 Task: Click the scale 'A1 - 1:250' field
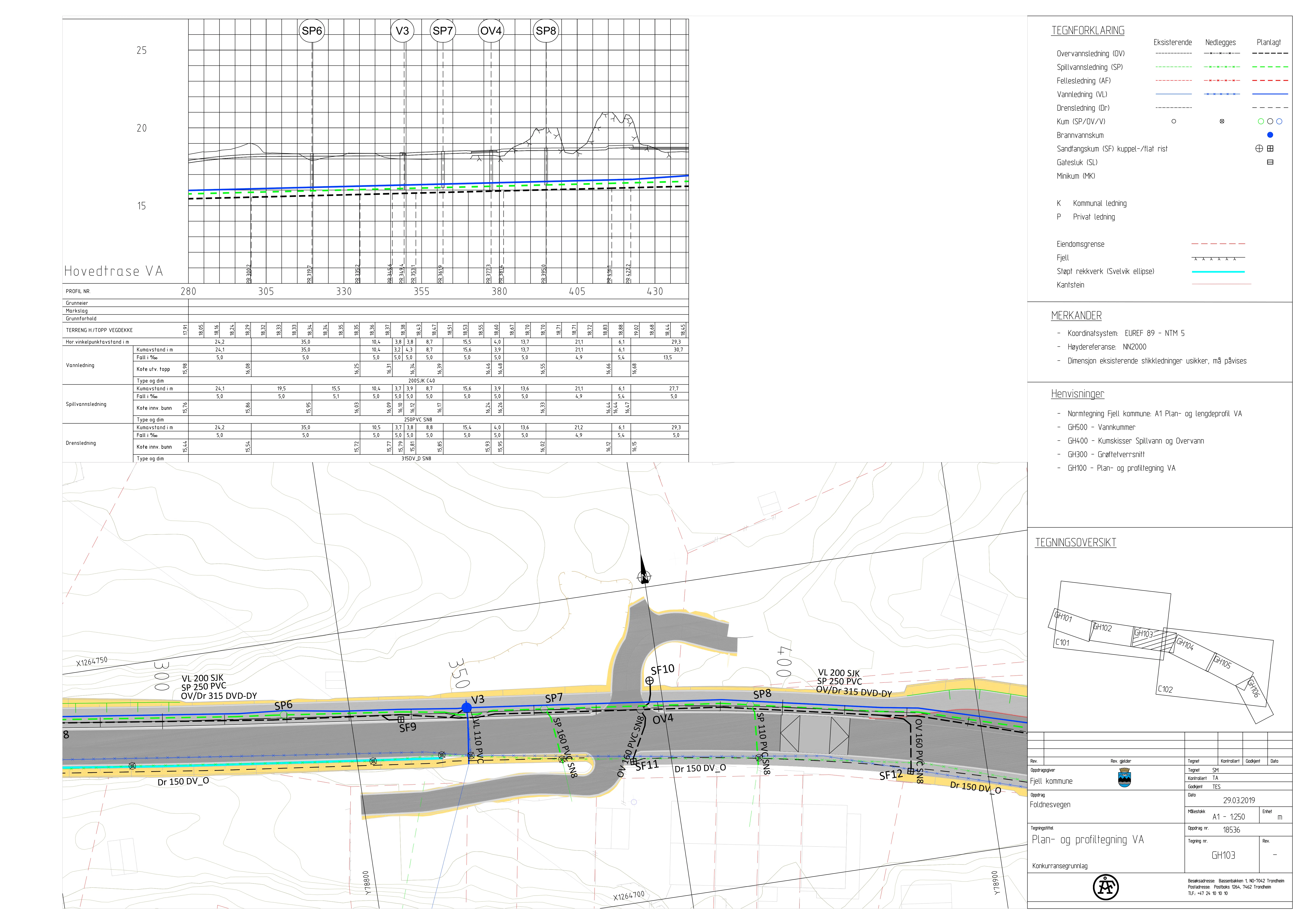pyautogui.click(x=1229, y=817)
